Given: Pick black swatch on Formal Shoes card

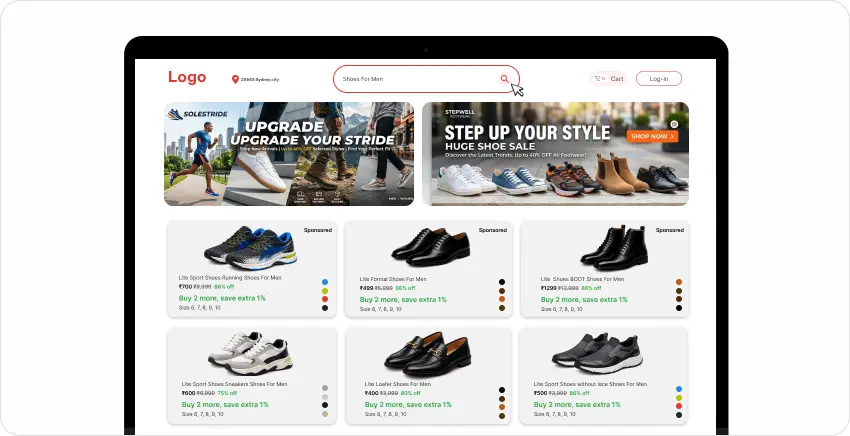Looking at the screenshot, I should (502, 282).
